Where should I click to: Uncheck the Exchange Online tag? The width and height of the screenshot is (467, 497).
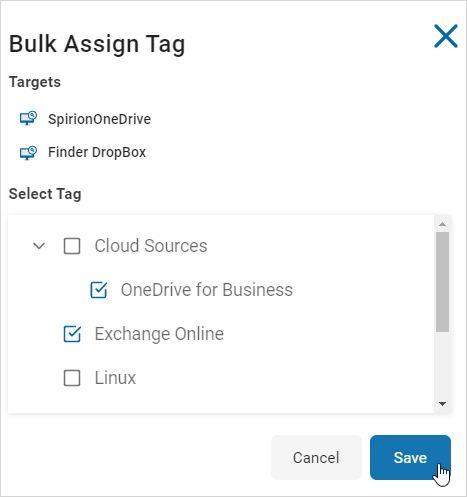point(72,334)
